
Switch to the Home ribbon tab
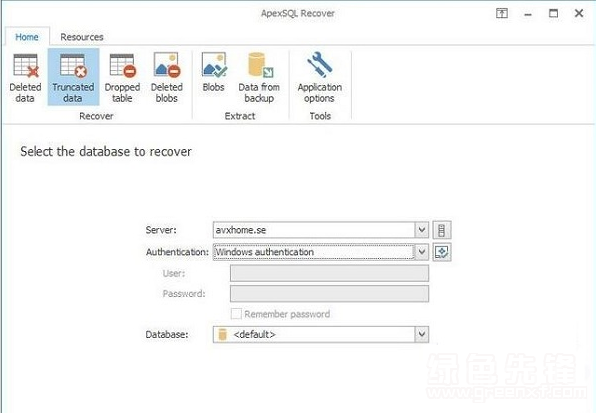pos(27,37)
